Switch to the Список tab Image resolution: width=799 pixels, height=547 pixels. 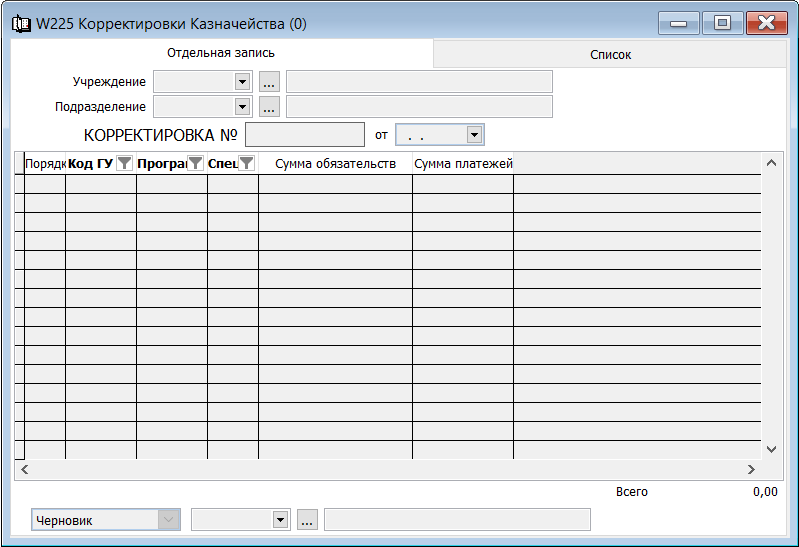click(x=610, y=55)
